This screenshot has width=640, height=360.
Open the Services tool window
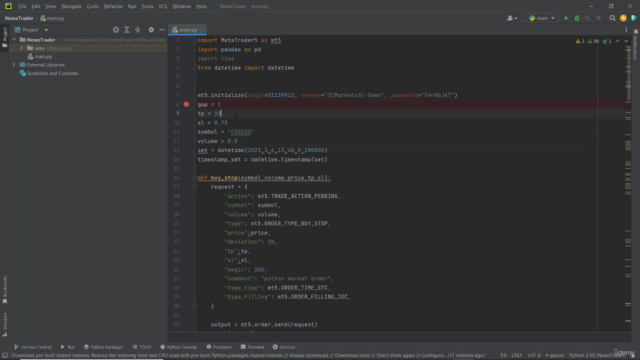(x=284, y=347)
